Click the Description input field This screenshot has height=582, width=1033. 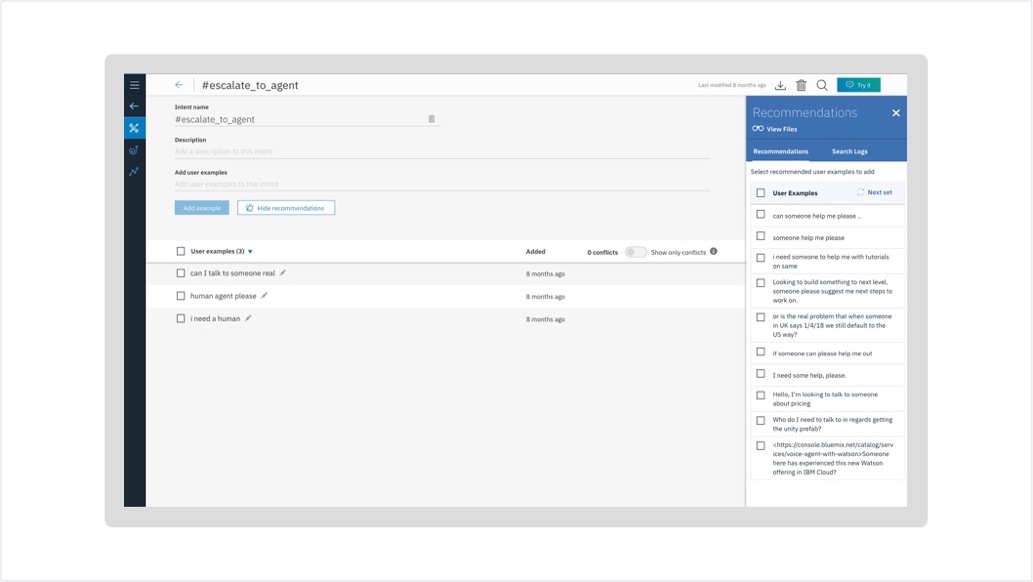[442, 152]
